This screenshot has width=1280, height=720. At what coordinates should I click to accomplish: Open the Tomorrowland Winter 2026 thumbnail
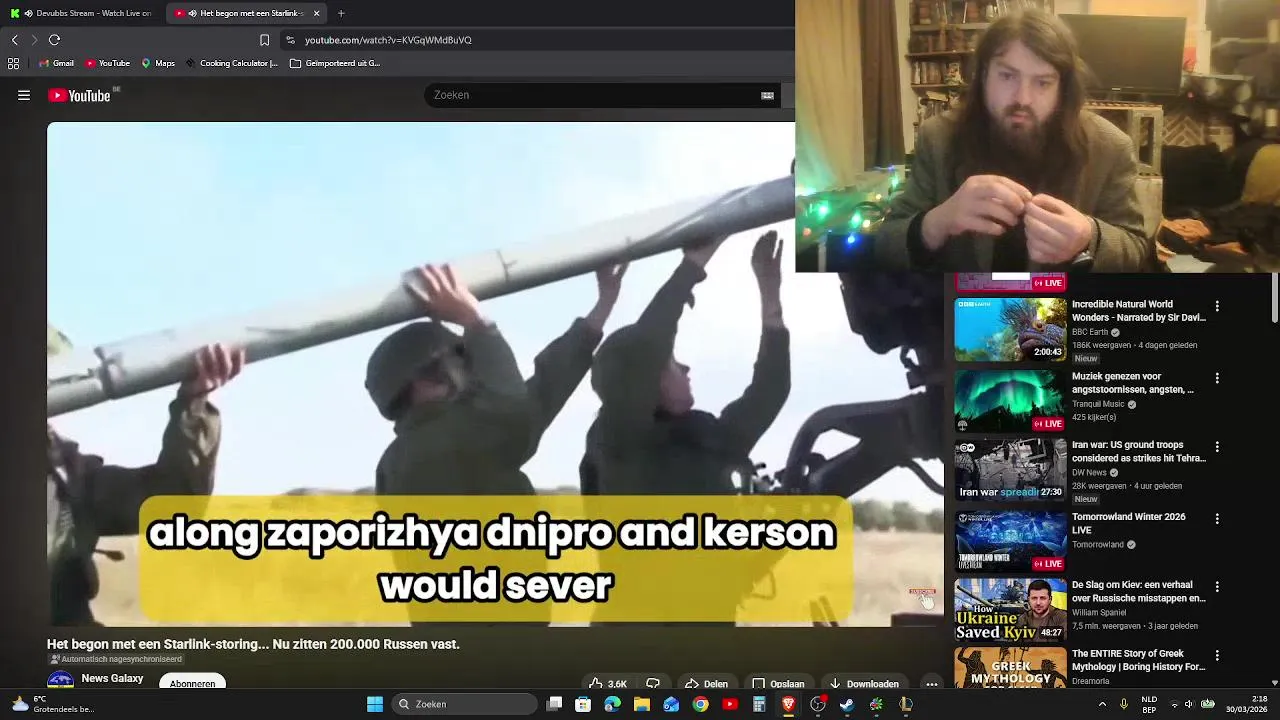(1010, 541)
